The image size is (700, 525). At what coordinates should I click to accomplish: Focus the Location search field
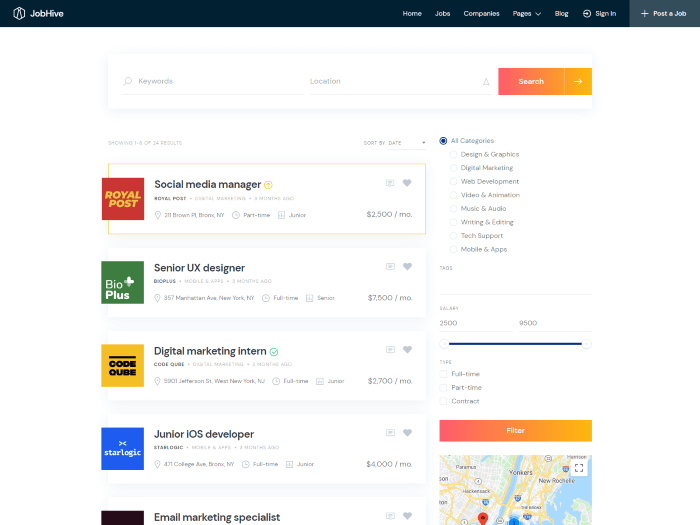pos(400,81)
